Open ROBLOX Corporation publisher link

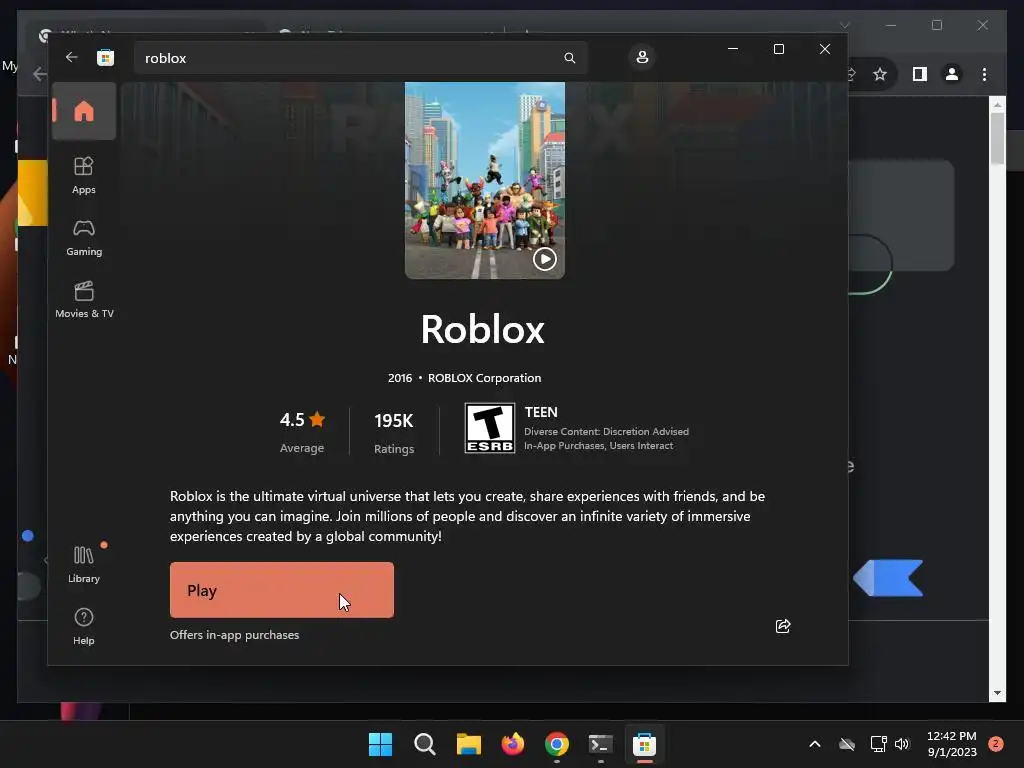coord(484,378)
